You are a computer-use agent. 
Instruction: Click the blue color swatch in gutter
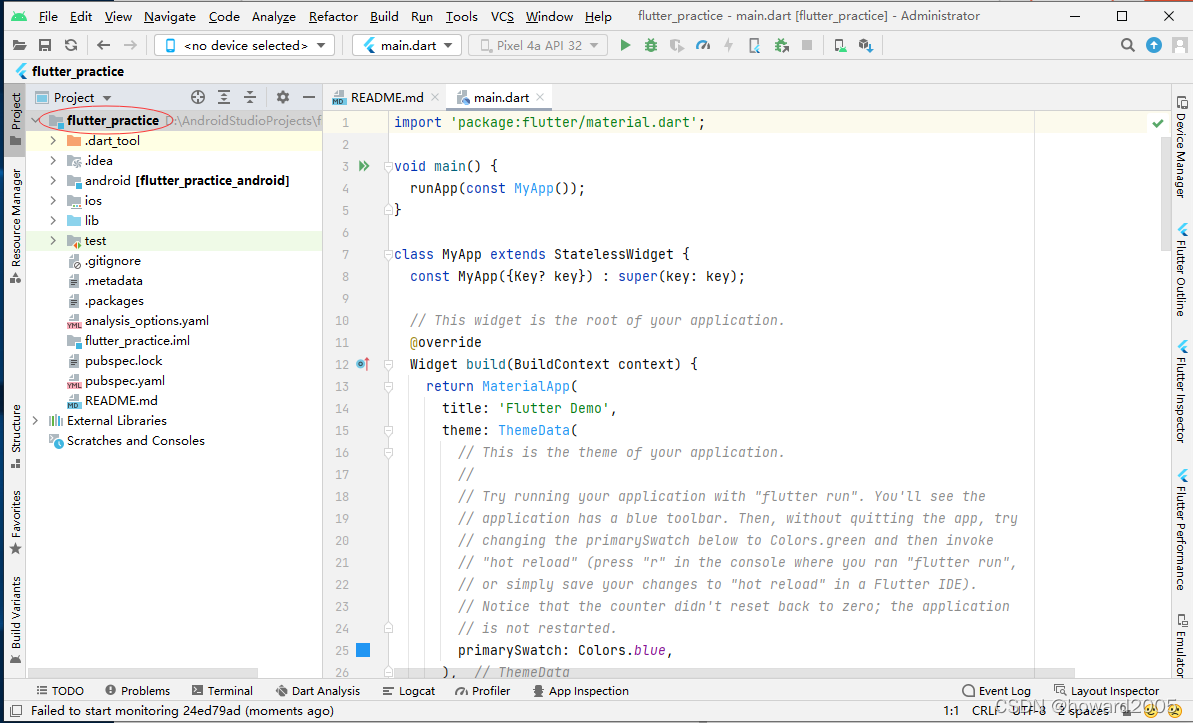[363, 650]
